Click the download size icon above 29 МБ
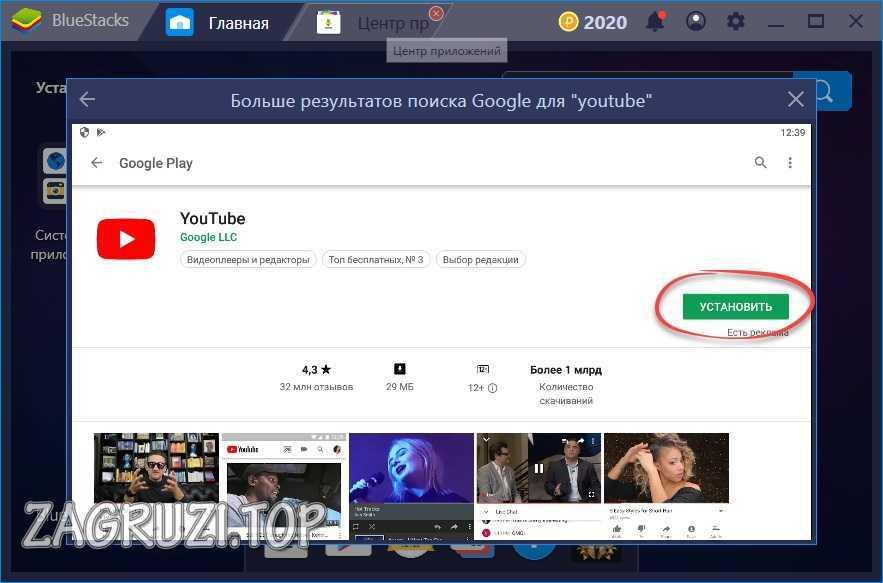This screenshot has height=583, width=883. [399, 369]
